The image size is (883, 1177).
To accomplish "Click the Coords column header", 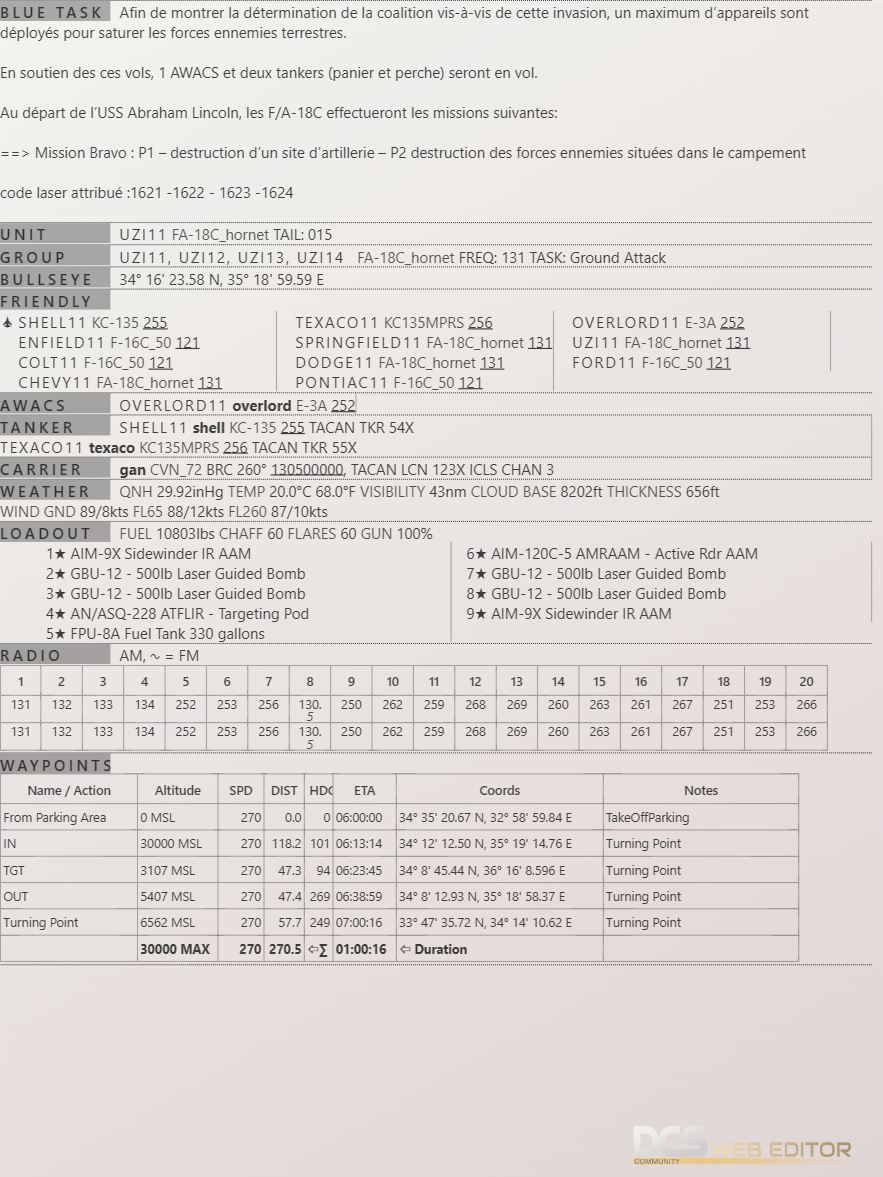I will [500, 790].
